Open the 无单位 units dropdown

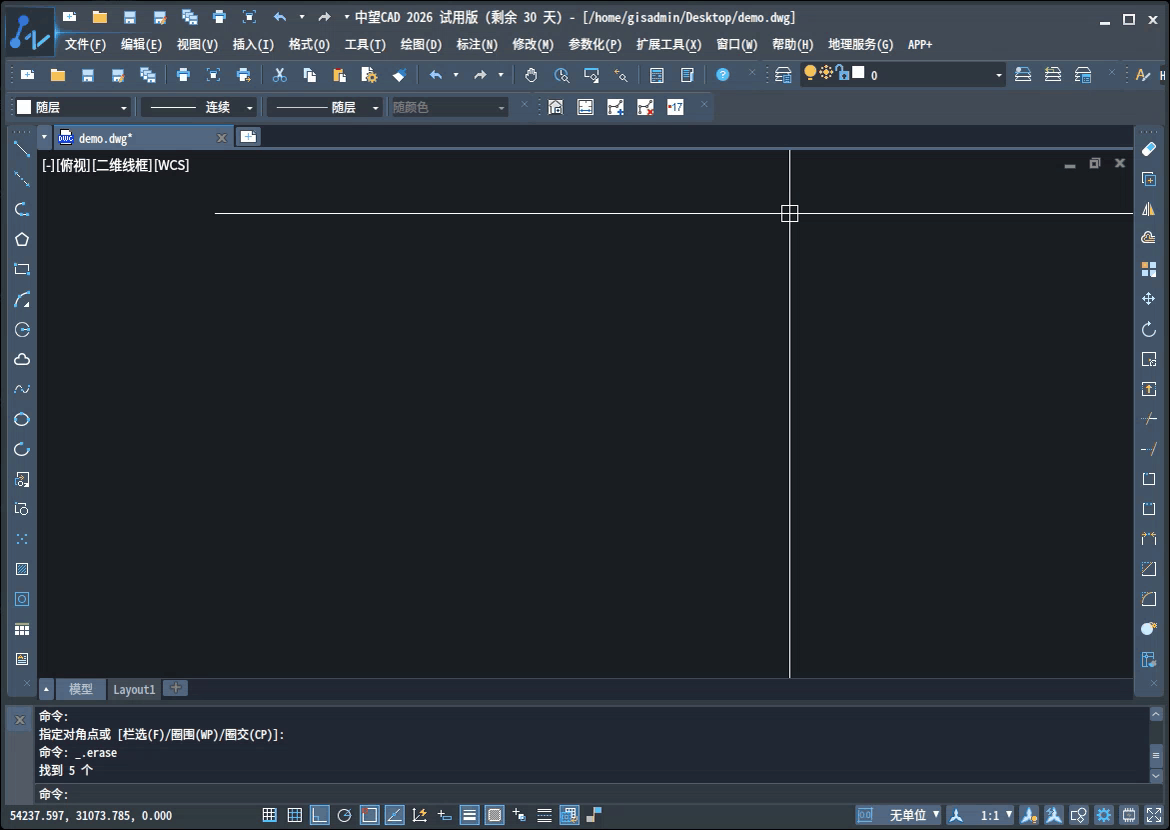click(x=915, y=815)
